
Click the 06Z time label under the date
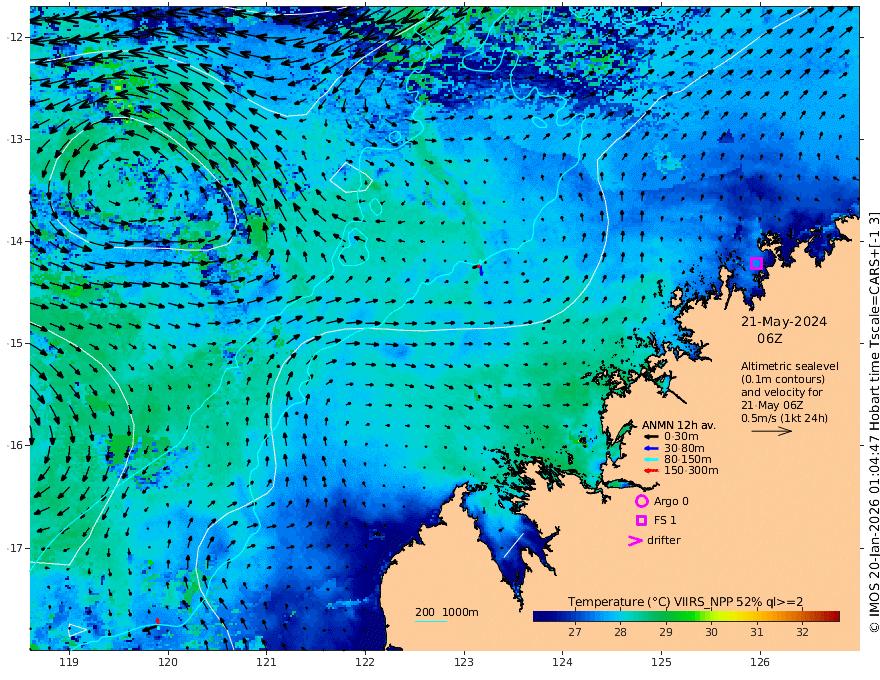769,338
